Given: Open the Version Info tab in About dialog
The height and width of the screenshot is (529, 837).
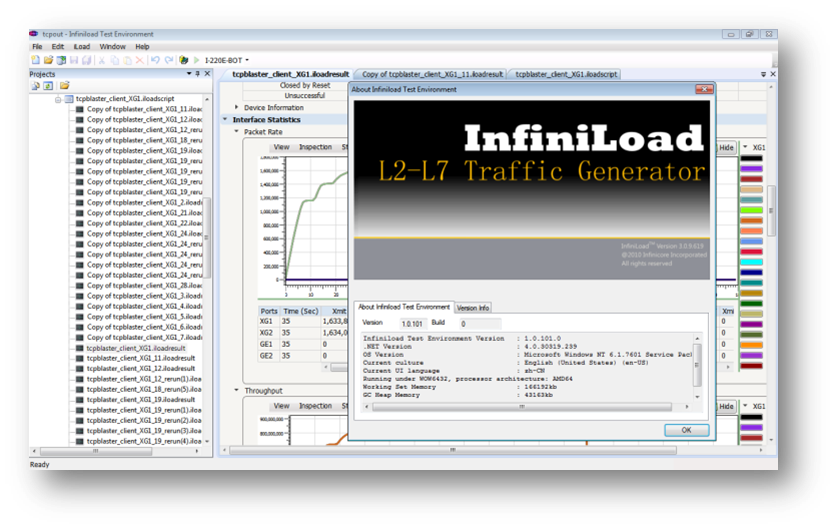Looking at the screenshot, I should pyautogui.click(x=472, y=308).
